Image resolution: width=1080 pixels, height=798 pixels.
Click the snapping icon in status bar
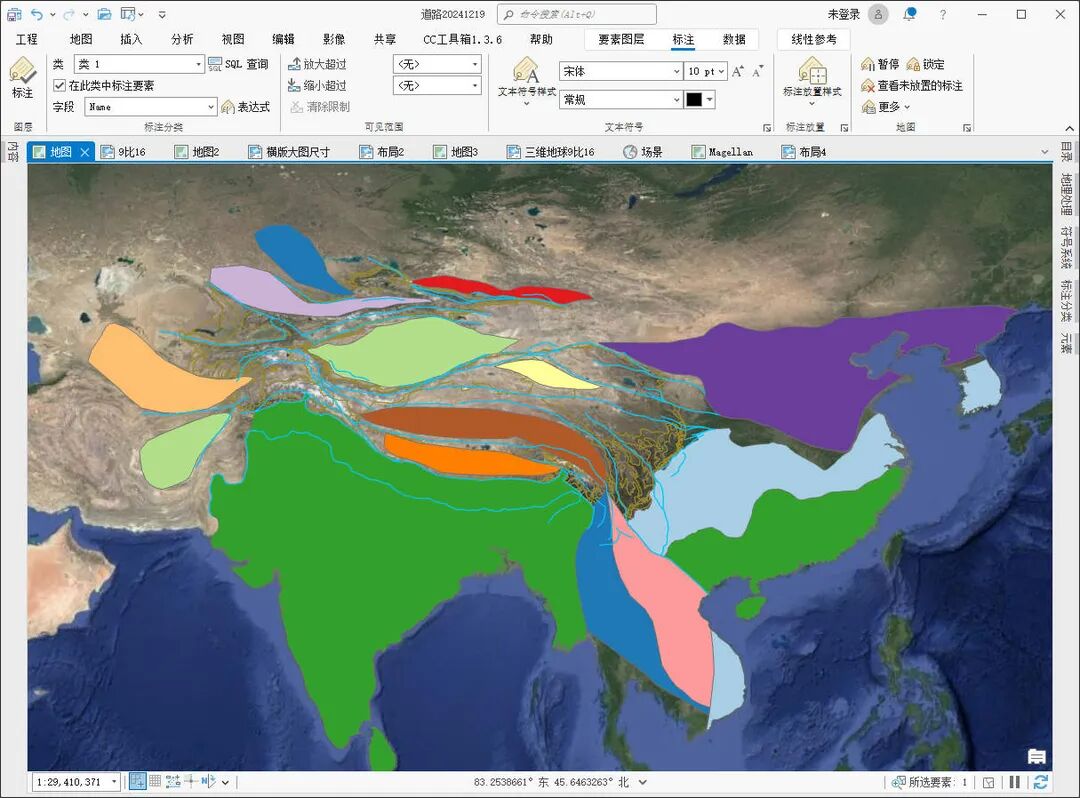(138, 781)
